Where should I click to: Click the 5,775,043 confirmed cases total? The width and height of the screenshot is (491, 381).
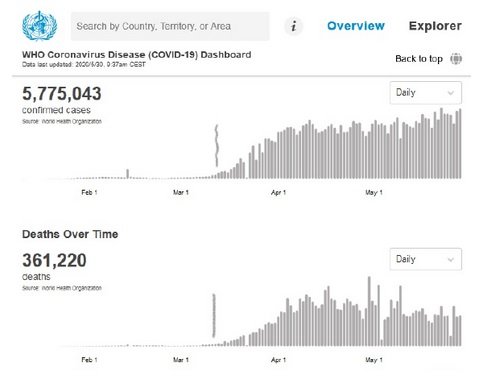click(x=62, y=94)
